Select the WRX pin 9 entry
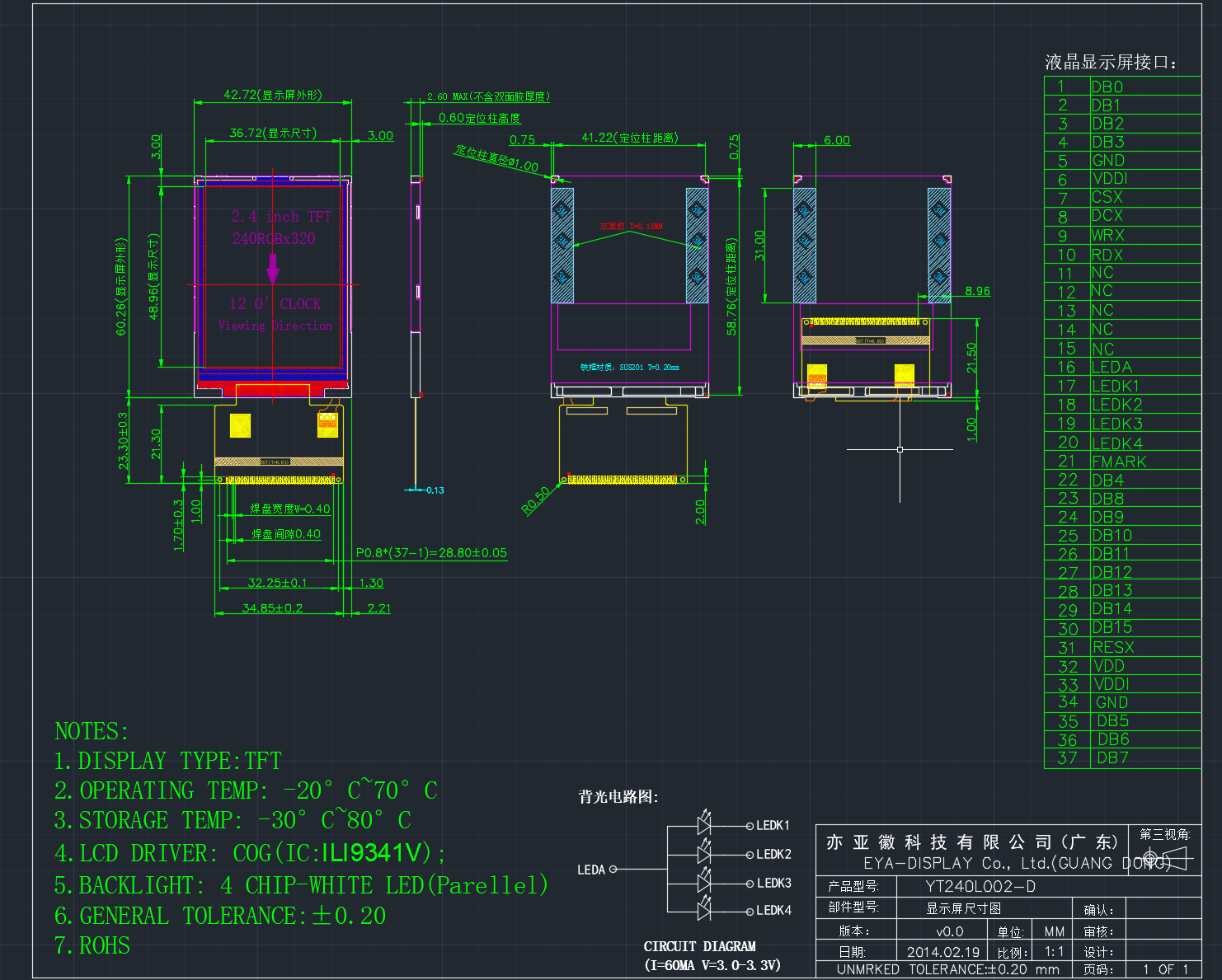 click(1108, 235)
